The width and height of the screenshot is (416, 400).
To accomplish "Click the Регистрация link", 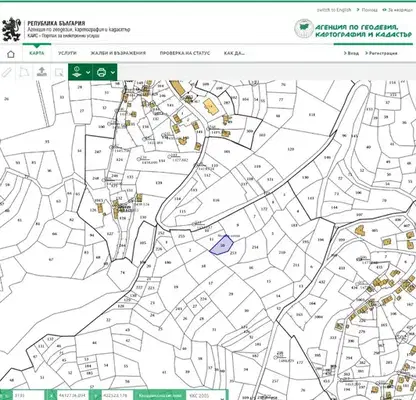I will tap(381, 53).
